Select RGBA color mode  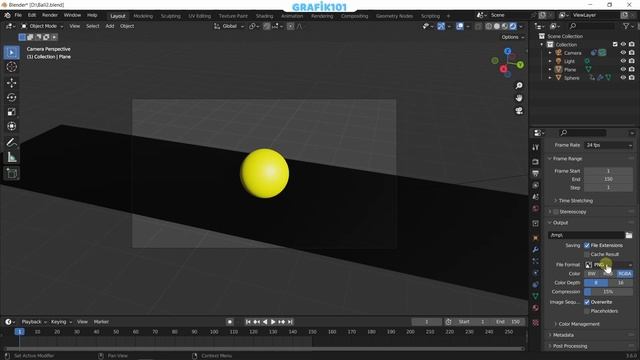click(624, 274)
